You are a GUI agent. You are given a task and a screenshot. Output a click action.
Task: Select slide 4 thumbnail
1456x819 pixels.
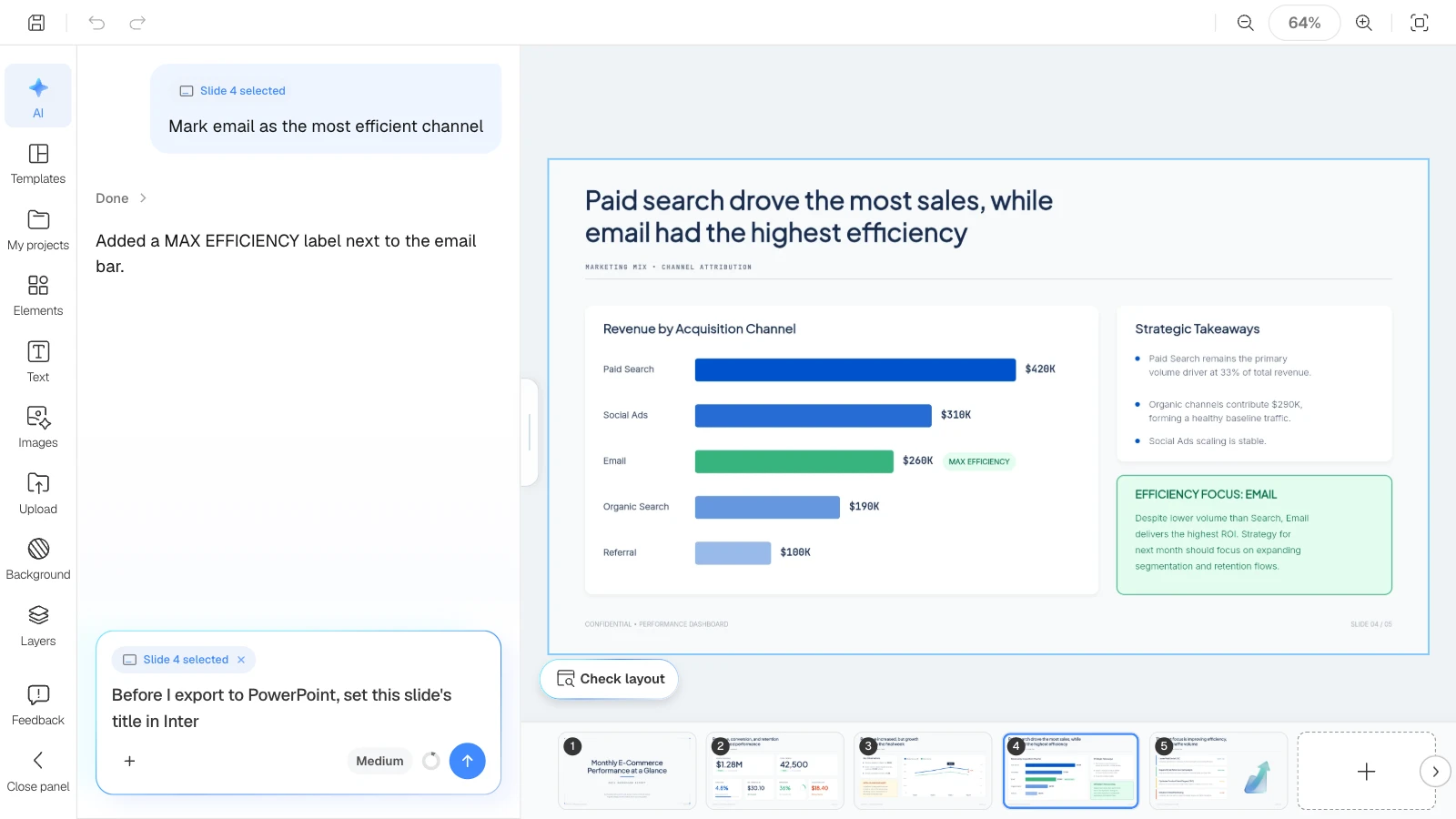coord(1070,771)
